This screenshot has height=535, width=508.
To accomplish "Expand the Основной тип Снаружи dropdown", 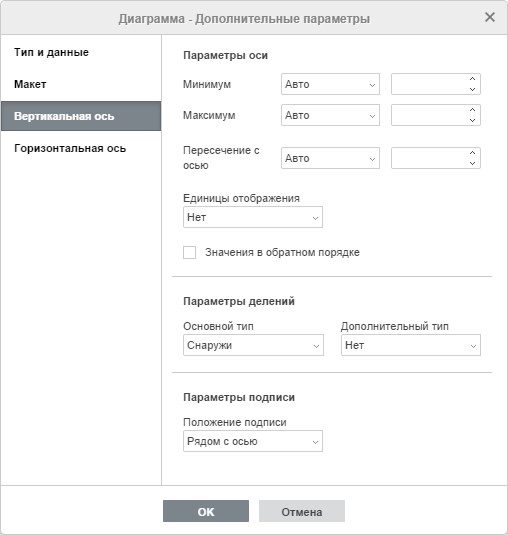I will click(x=253, y=345).
